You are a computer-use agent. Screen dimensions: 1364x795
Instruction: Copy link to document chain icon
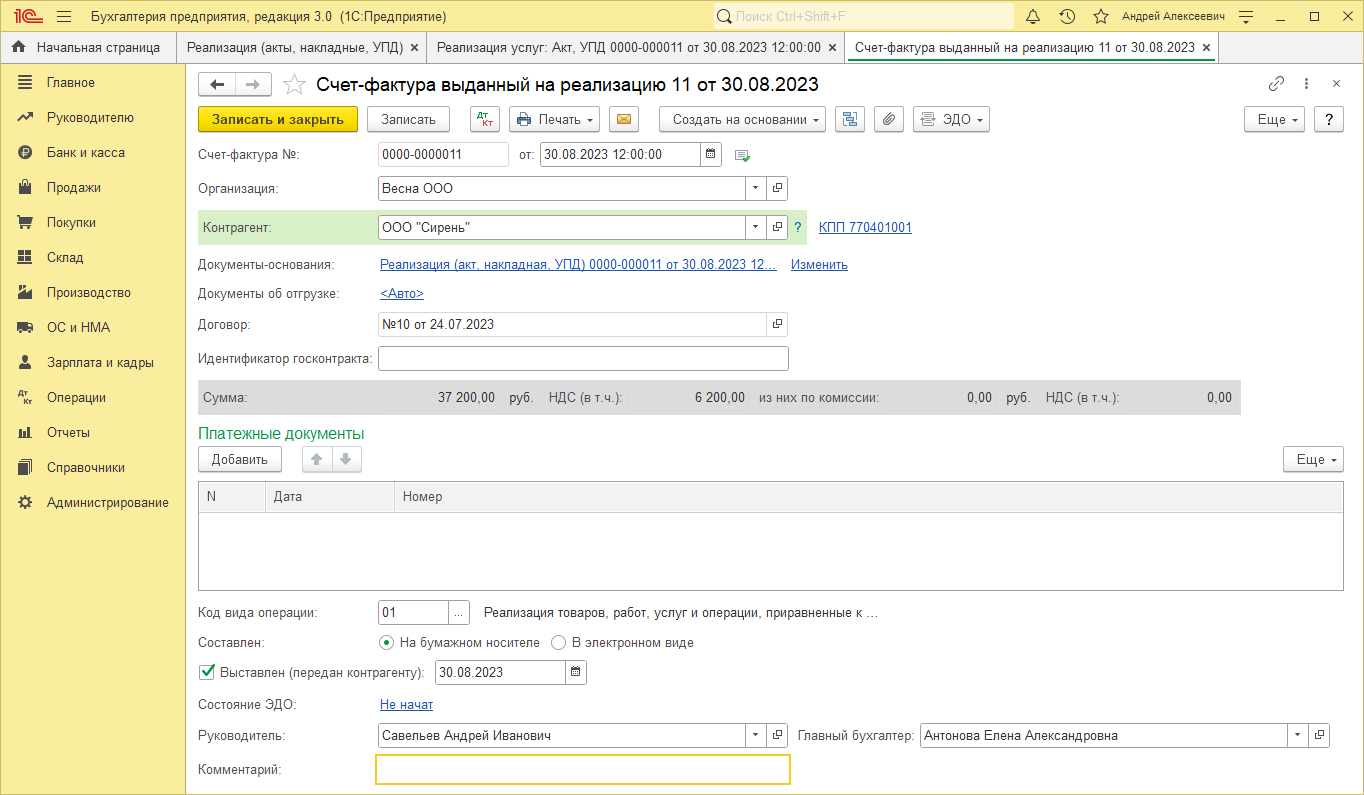(x=1276, y=84)
